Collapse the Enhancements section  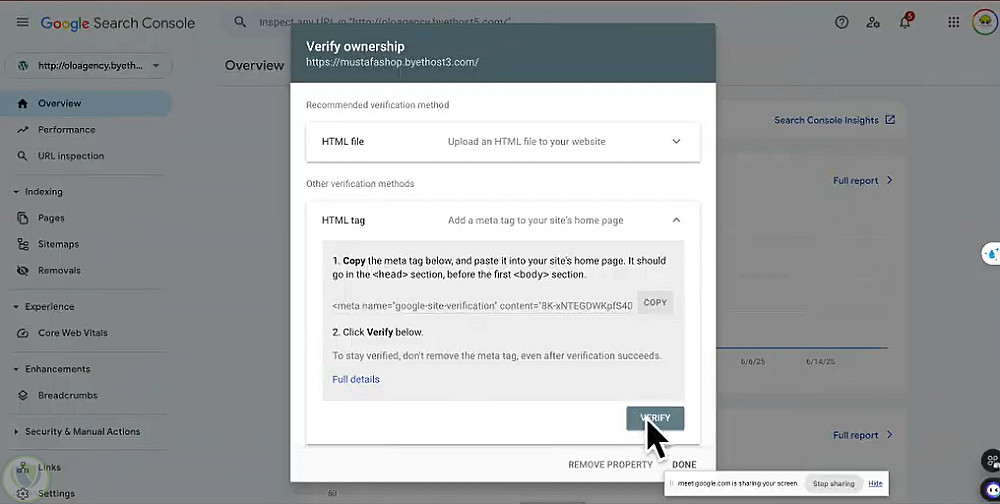click(16, 369)
